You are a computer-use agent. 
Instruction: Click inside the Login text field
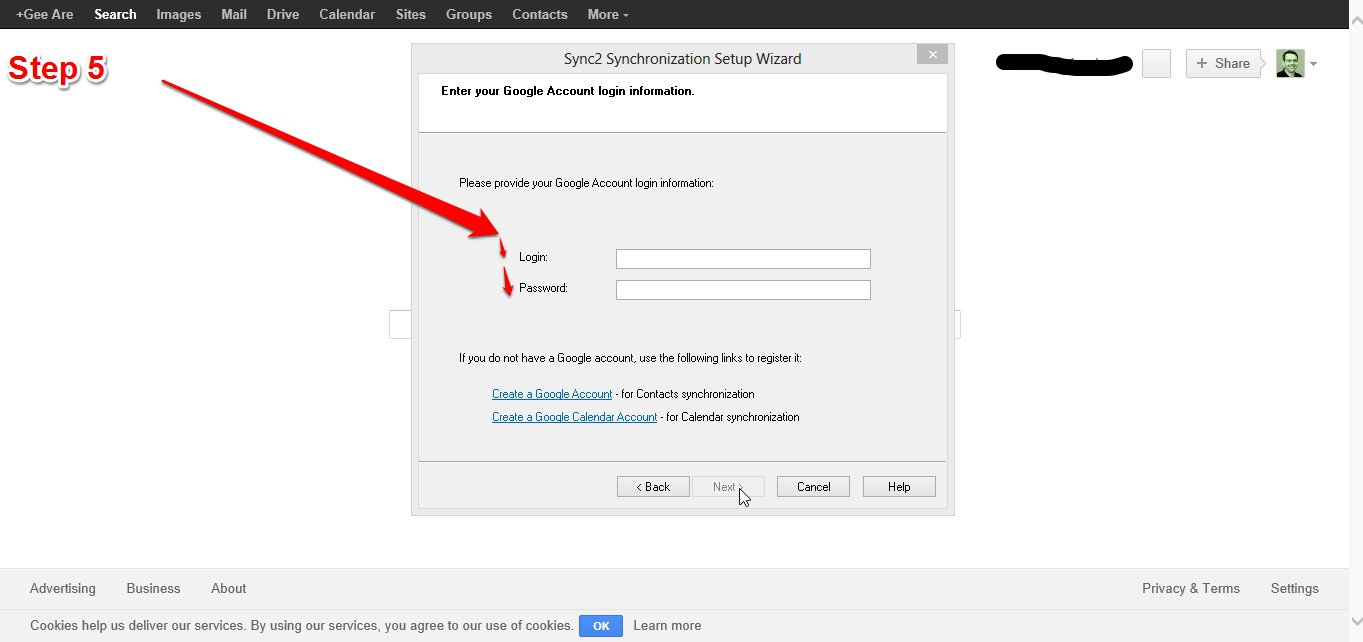743,259
